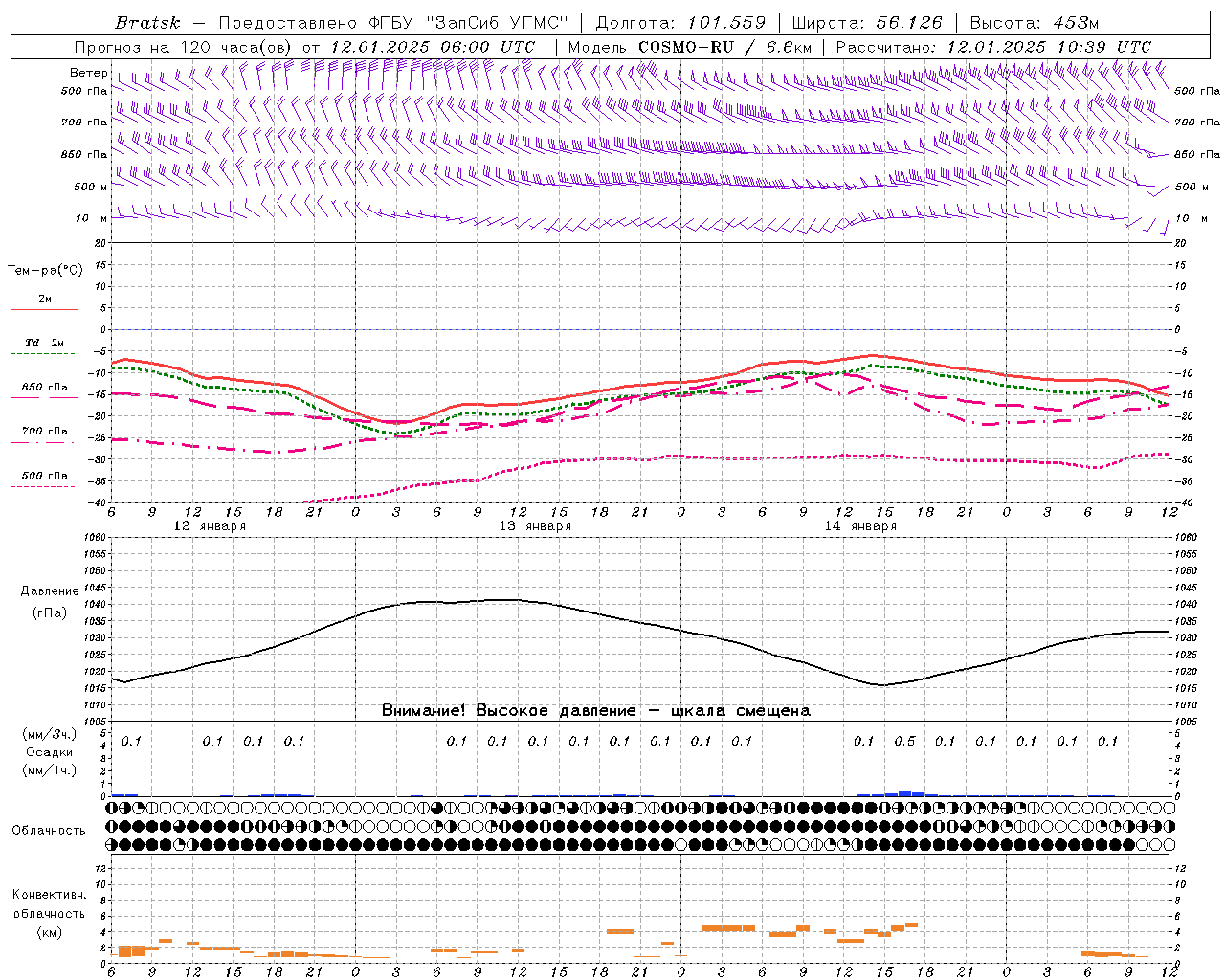Click the 'Ветер' wind panel label
Screen dimensions: 1225x980
(x=88, y=73)
